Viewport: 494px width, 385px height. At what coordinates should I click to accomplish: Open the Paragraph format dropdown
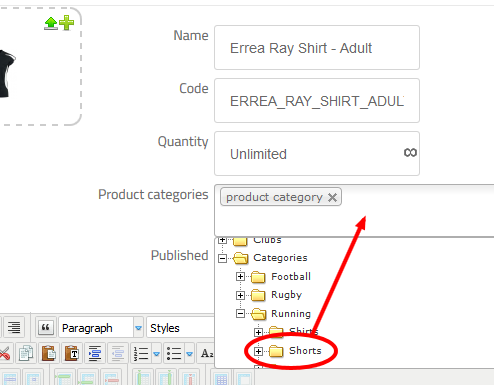tap(101, 328)
